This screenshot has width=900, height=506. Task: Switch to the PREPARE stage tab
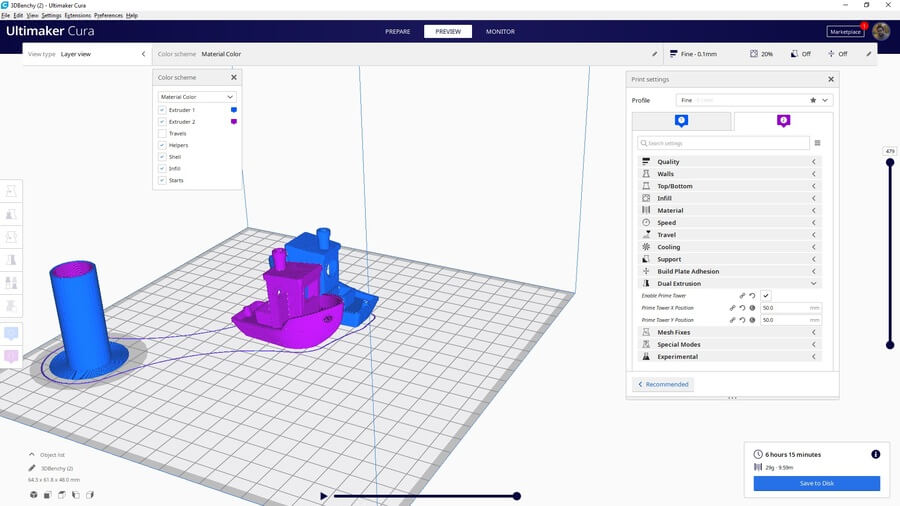click(398, 31)
